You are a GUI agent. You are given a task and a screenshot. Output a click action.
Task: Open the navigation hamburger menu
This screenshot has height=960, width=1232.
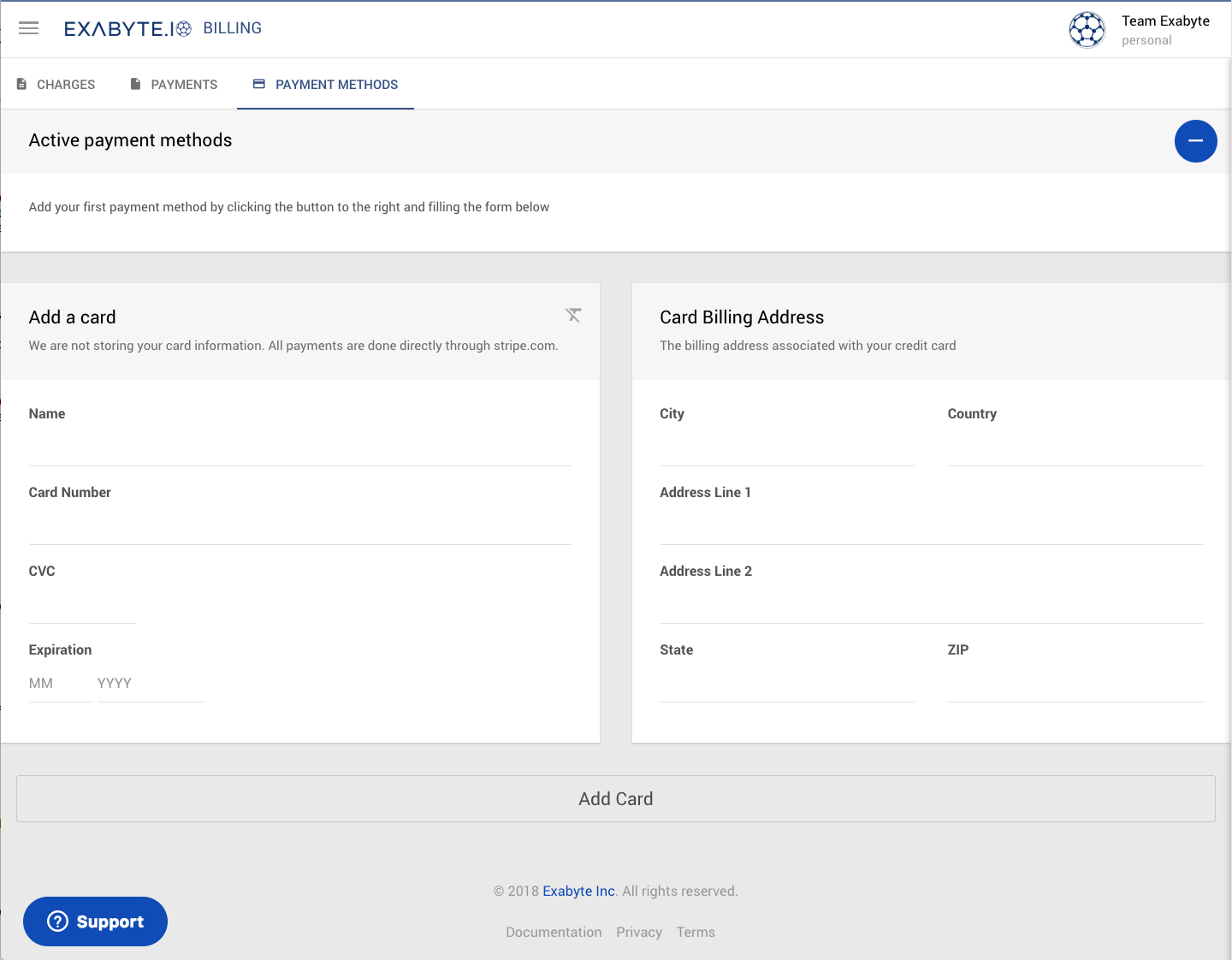tap(28, 28)
